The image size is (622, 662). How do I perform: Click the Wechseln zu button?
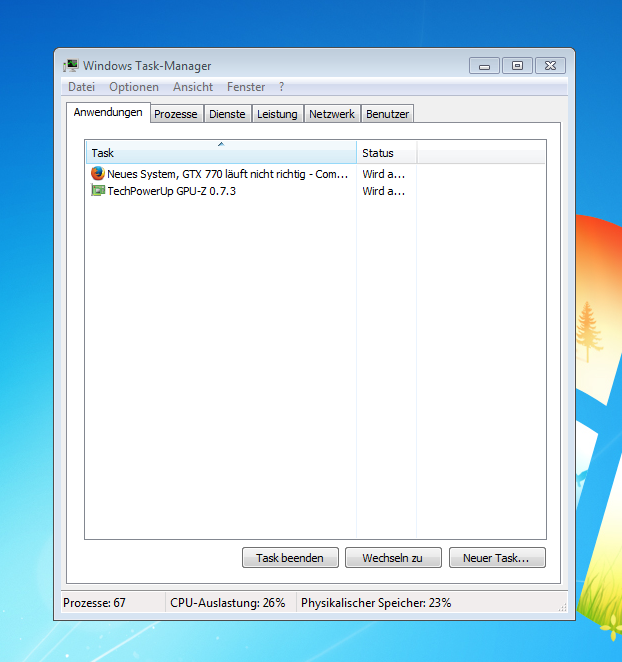pos(393,558)
